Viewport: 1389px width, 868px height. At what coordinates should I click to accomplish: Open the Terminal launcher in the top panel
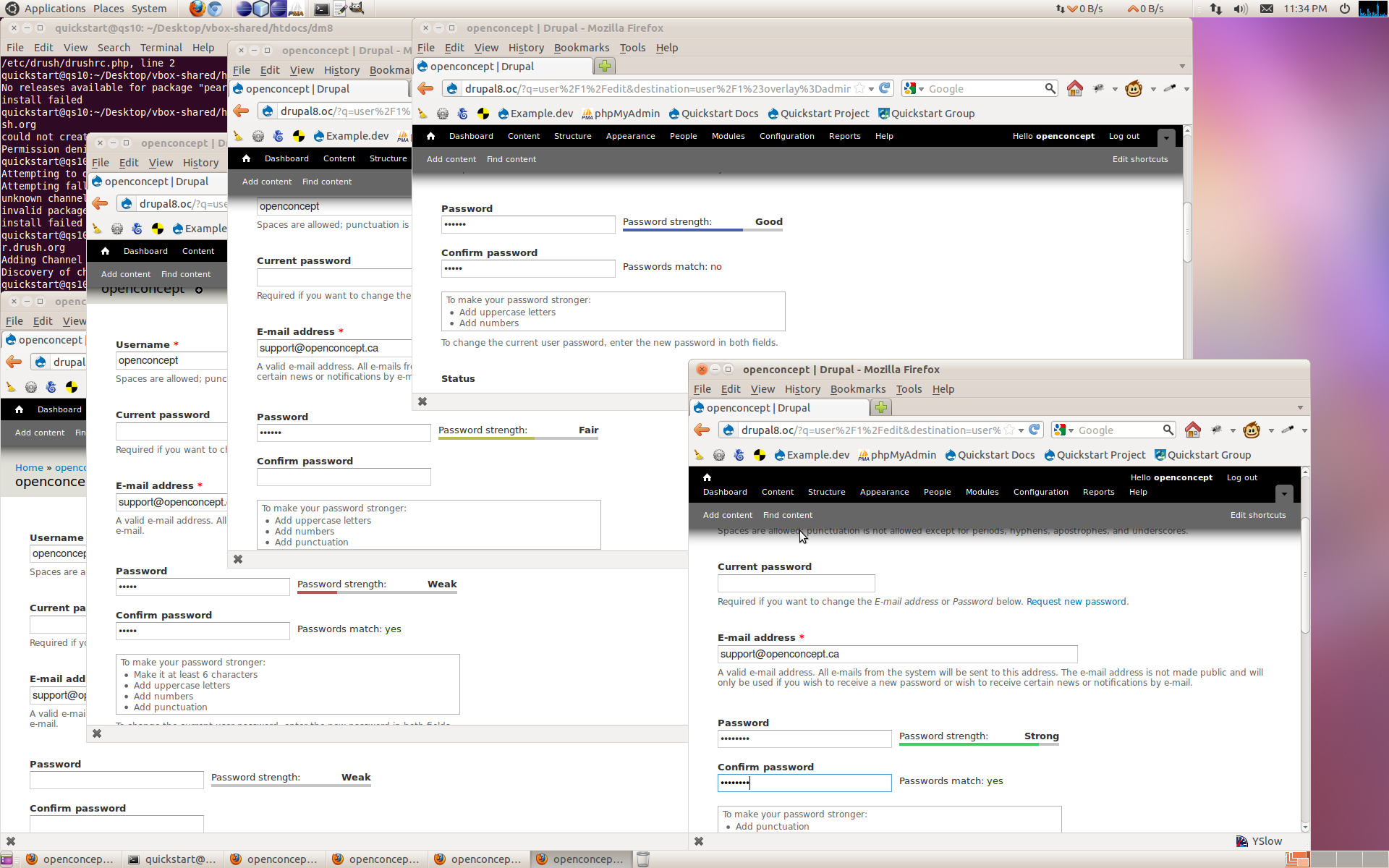tap(321, 9)
